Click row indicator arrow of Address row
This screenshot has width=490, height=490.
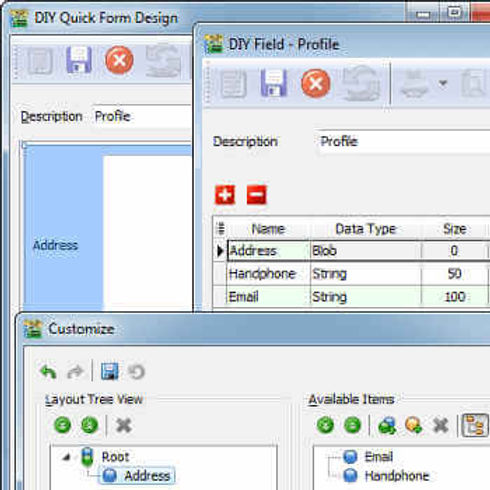pos(220,251)
